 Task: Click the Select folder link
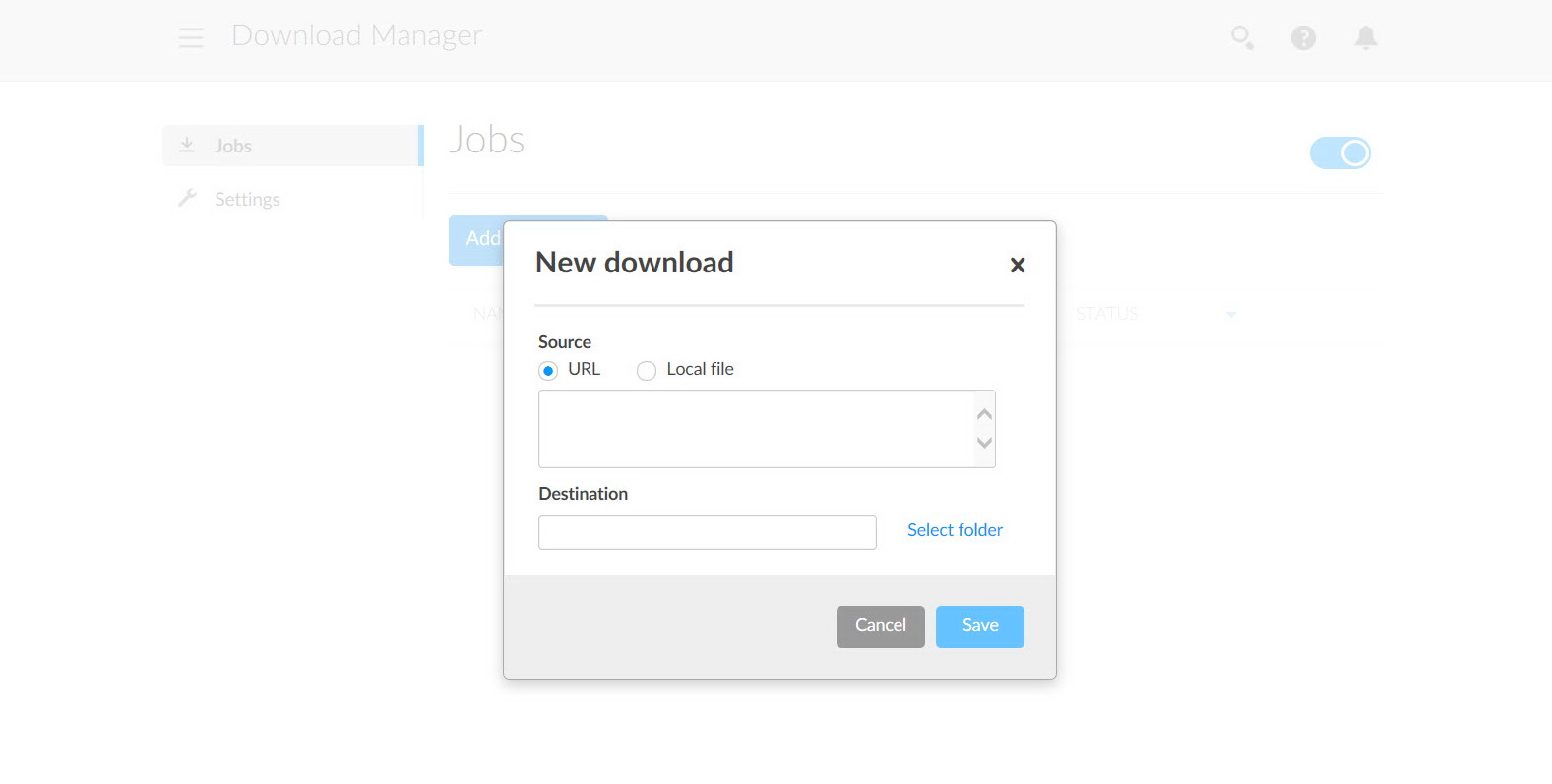coord(955,530)
